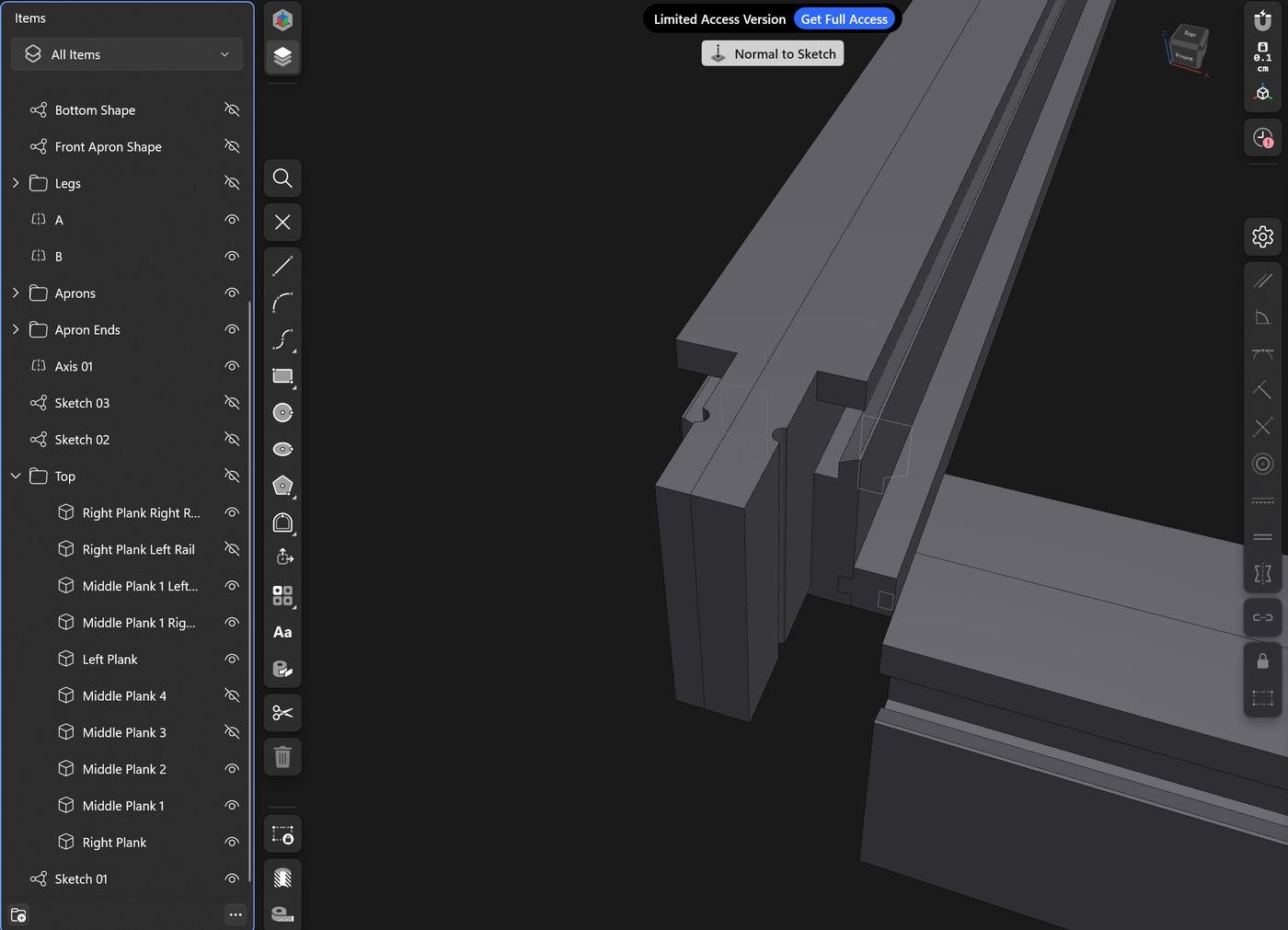Select the Project tool icon

[x=282, y=558]
